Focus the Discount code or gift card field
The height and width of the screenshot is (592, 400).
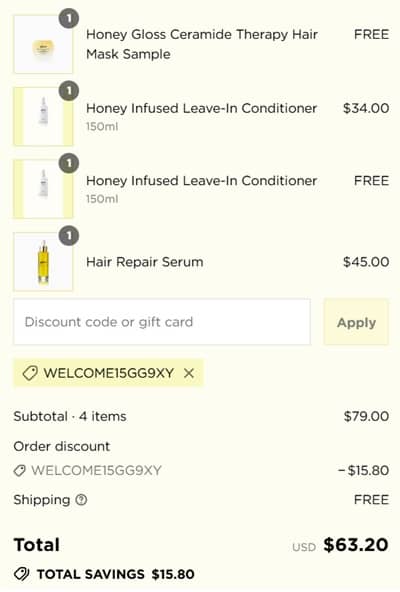pos(162,322)
